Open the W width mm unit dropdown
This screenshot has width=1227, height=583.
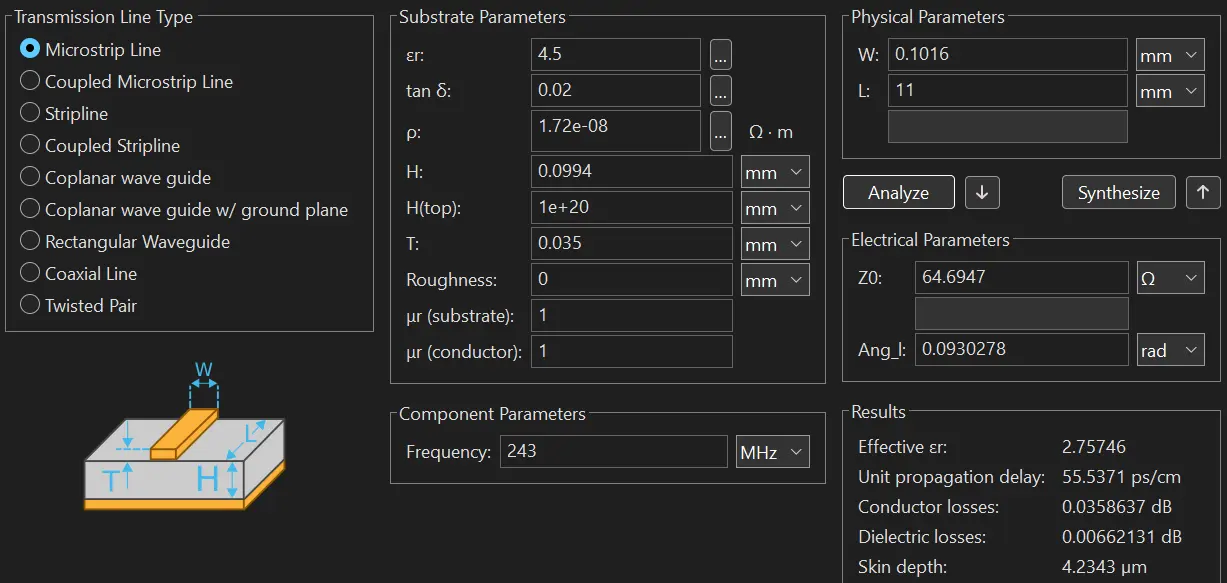(x=1170, y=56)
